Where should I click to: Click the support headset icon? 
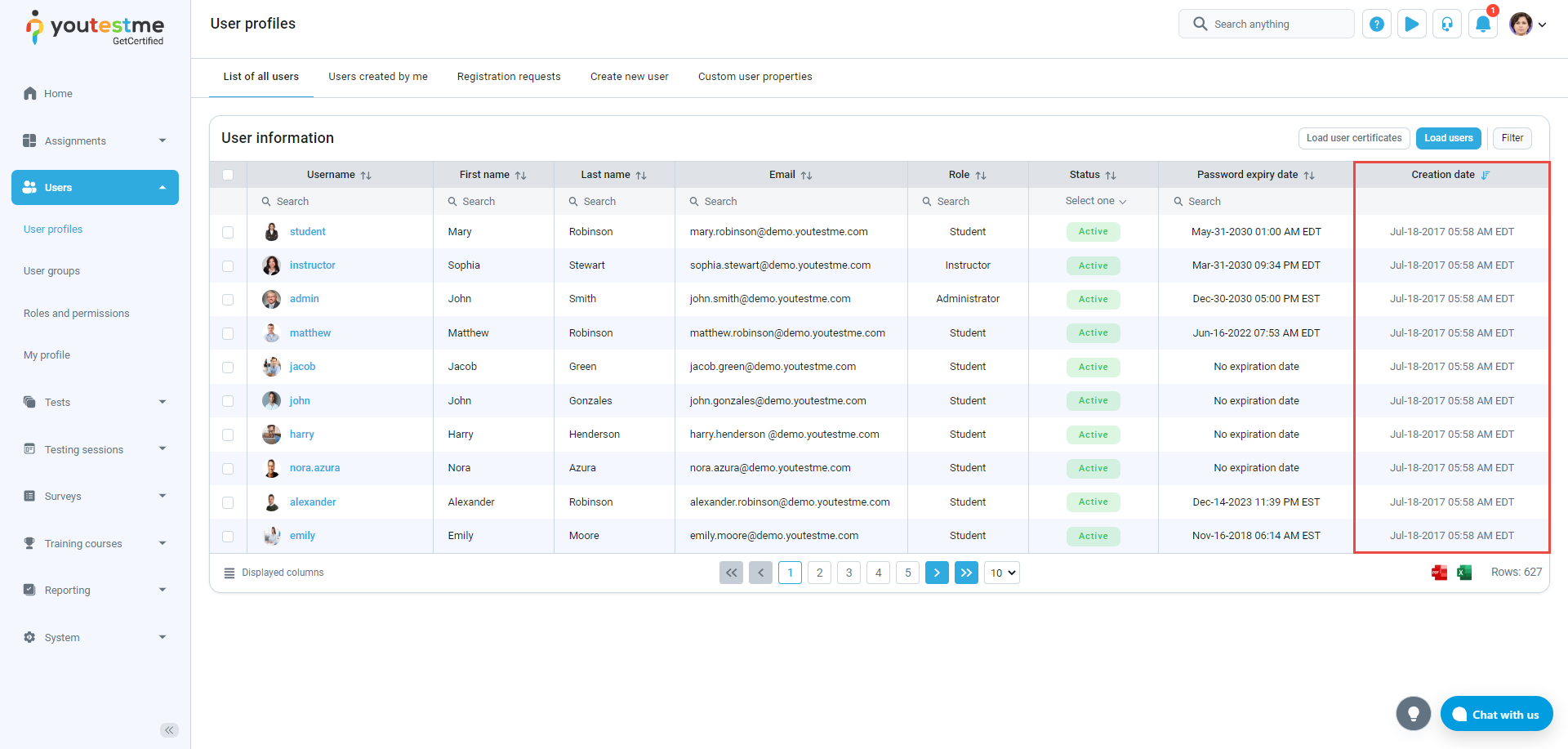click(x=1446, y=25)
